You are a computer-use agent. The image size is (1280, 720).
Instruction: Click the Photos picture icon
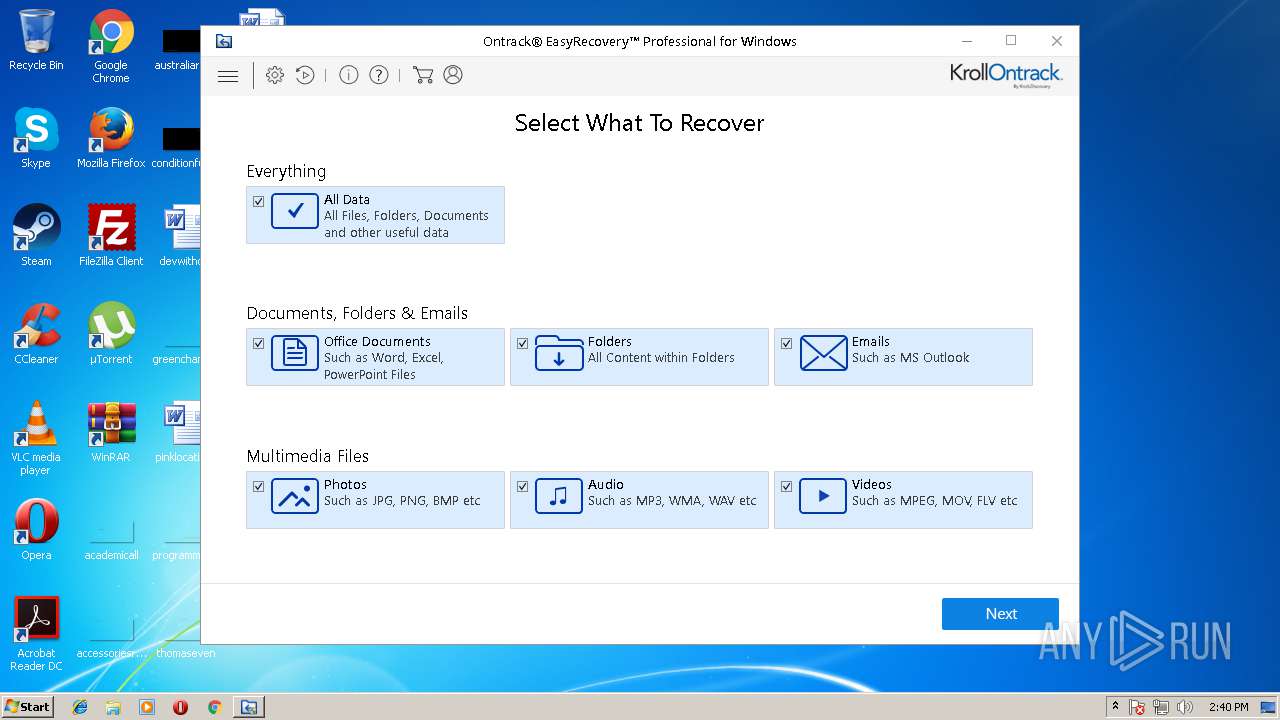pyautogui.click(x=295, y=496)
